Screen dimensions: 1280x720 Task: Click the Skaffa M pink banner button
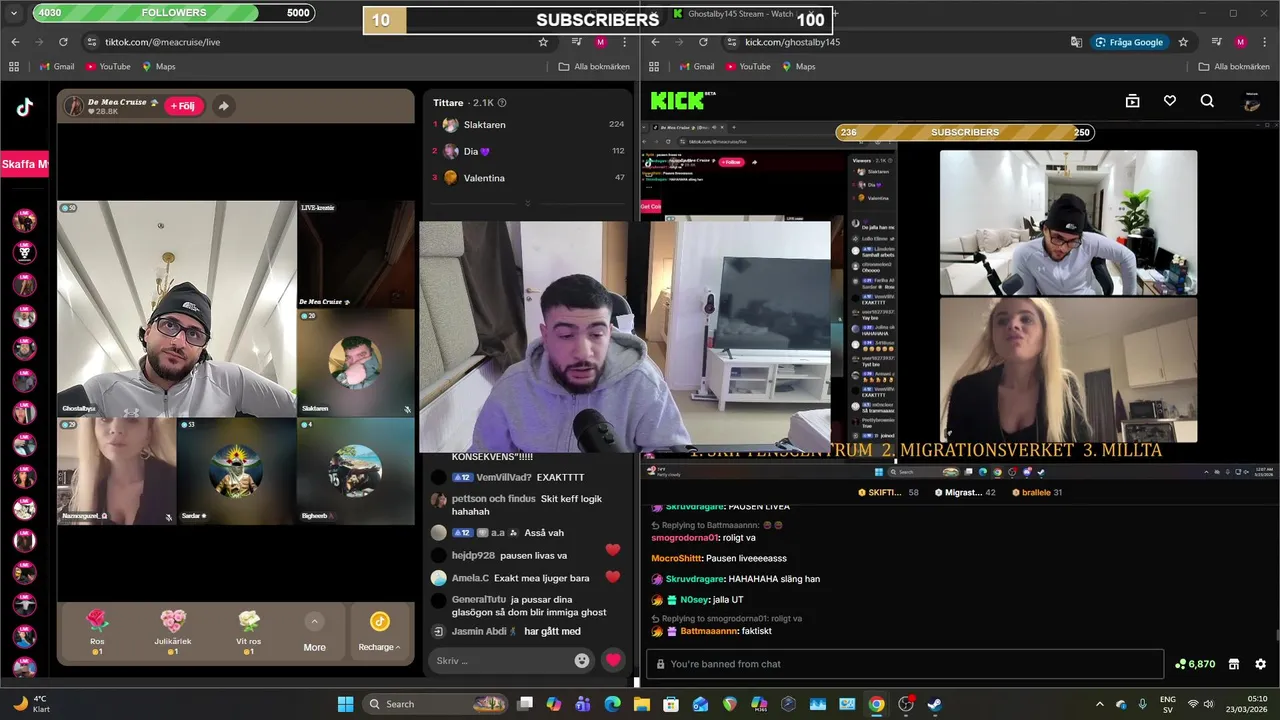click(24, 164)
